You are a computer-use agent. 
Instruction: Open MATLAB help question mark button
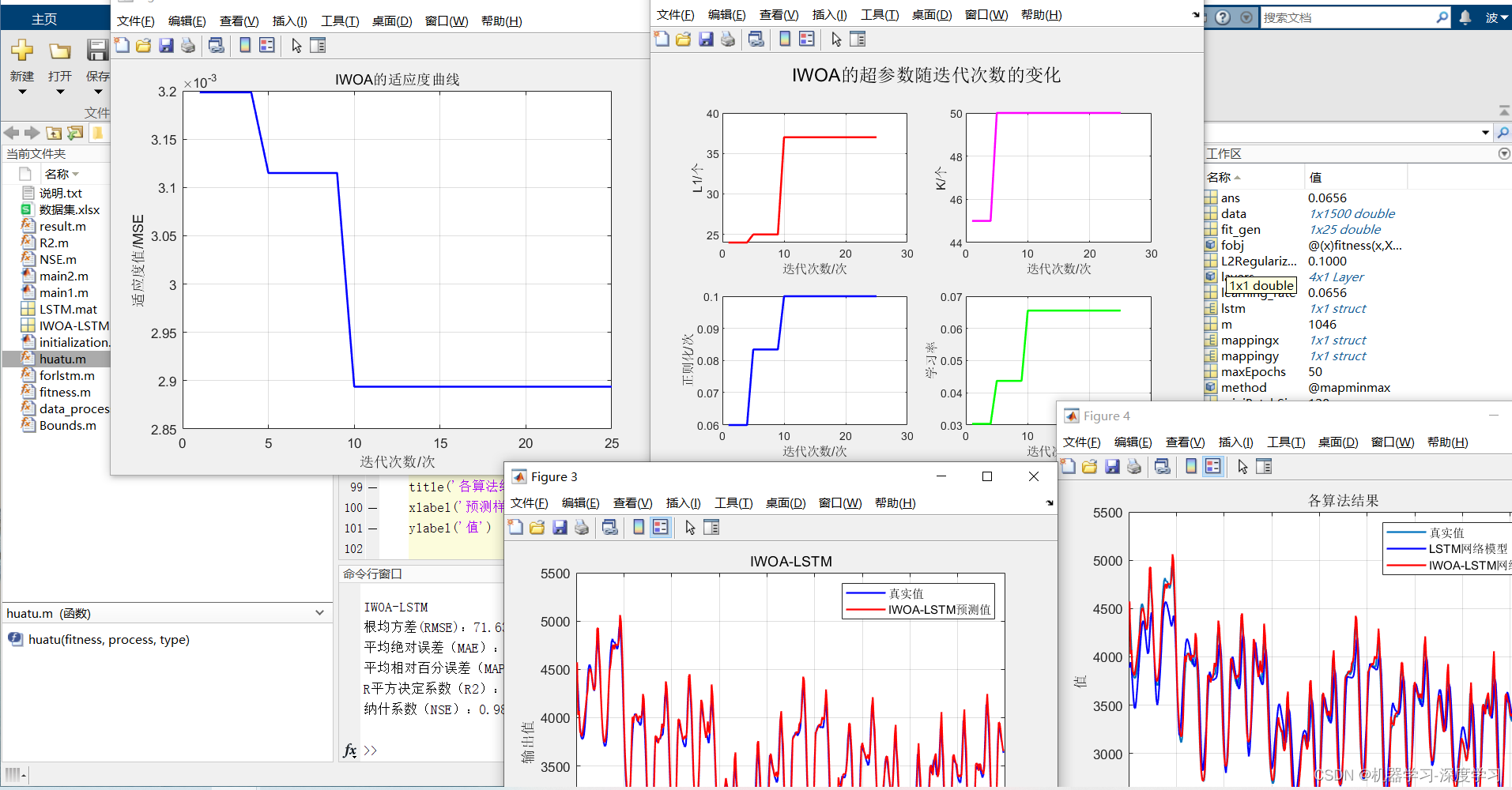tap(1223, 17)
